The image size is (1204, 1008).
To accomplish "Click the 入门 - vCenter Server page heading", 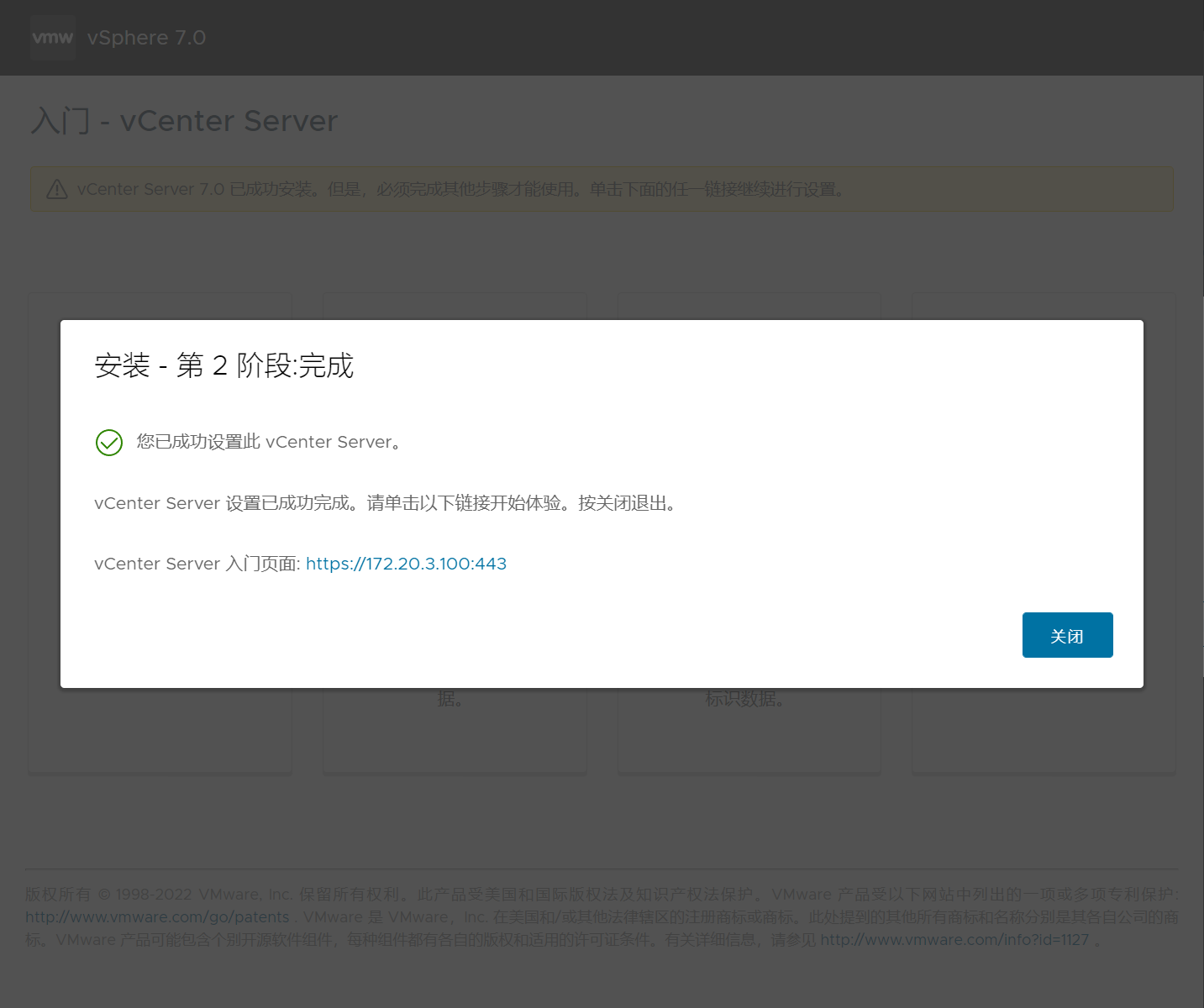I will pos(184,121).
